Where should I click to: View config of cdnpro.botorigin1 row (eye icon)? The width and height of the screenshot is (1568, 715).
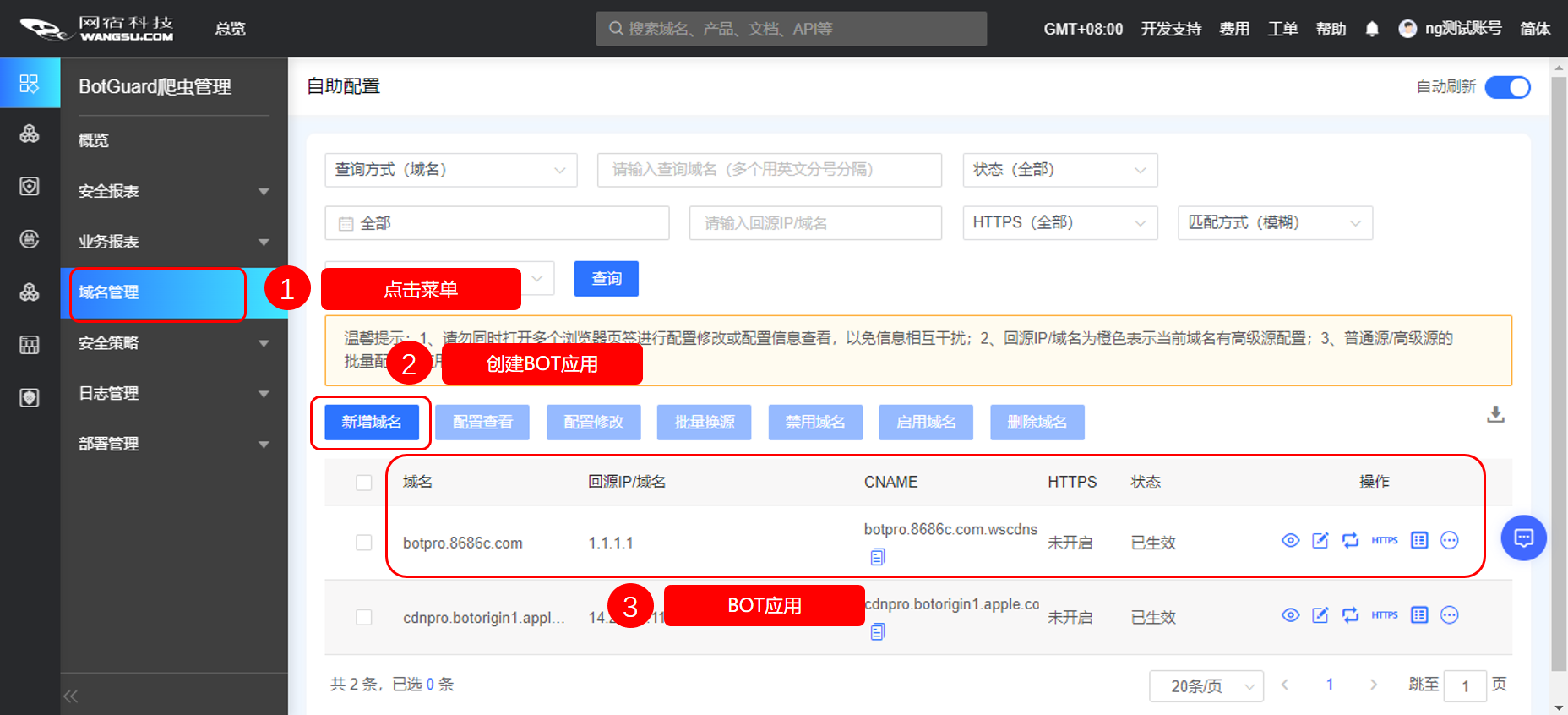(x=1290, y=614)
